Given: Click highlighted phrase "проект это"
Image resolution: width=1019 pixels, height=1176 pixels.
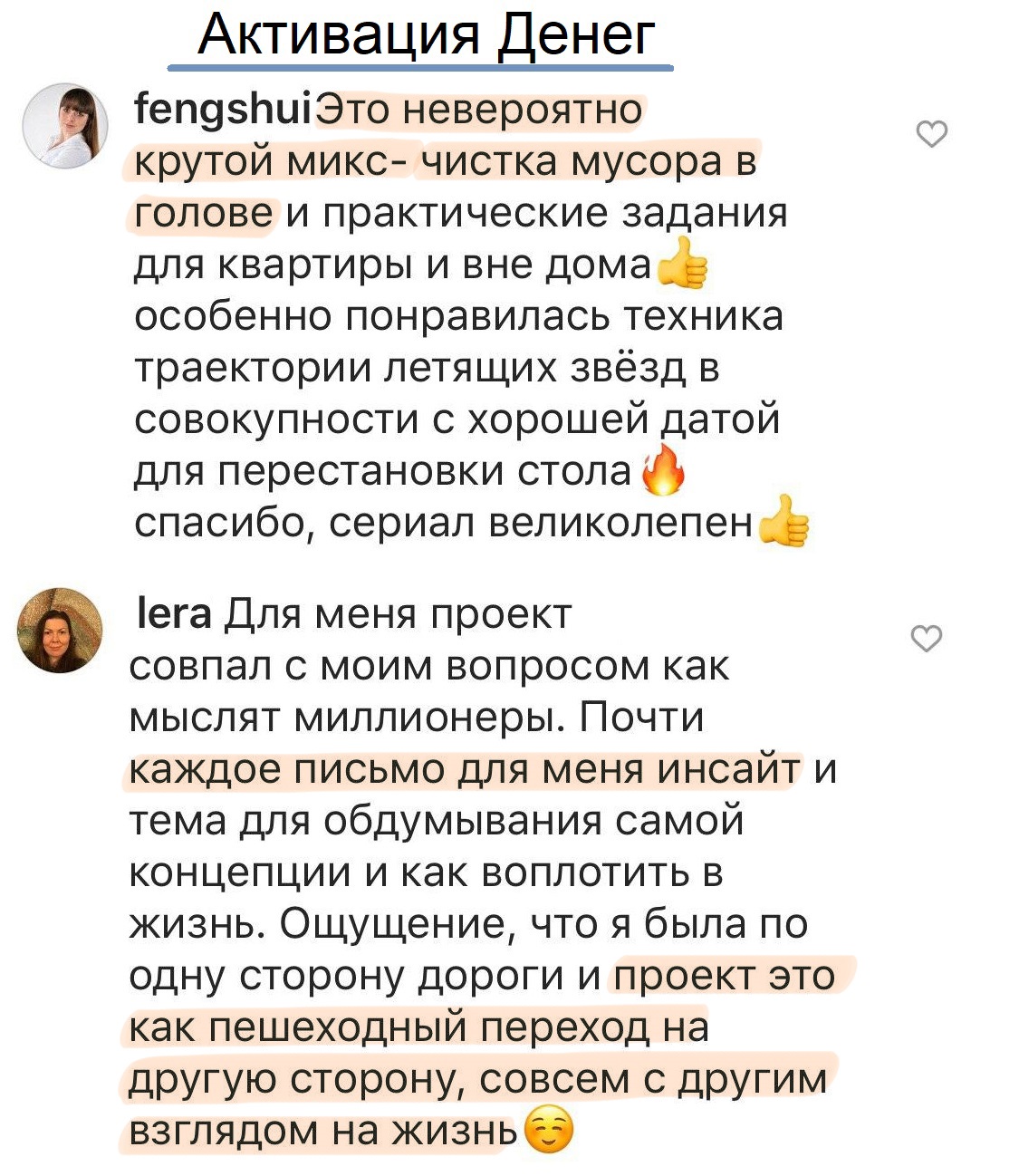Looking at the screenshot, I should click(725, 976).
